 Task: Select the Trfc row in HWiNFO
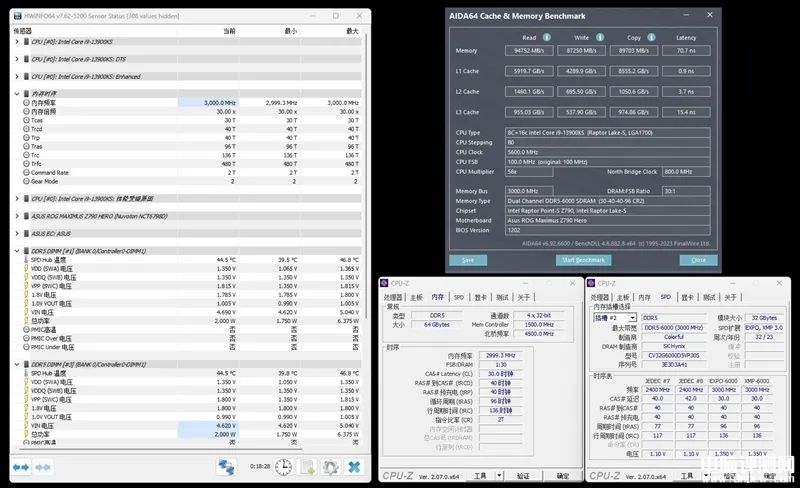coord(192,163)
